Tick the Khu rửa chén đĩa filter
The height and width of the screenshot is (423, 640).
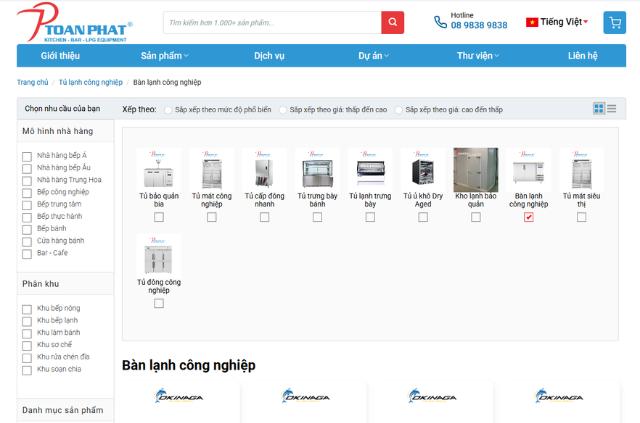[27, 358]
